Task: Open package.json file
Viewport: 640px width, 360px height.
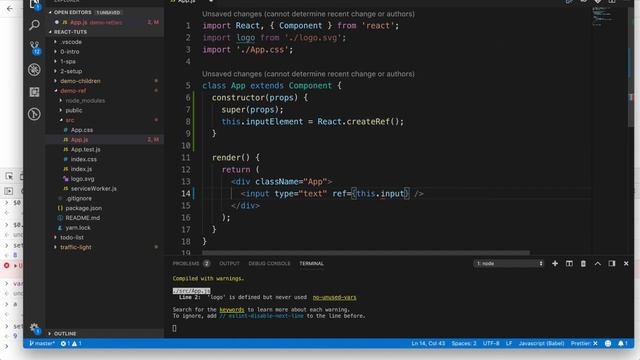Action: [84, 208]
